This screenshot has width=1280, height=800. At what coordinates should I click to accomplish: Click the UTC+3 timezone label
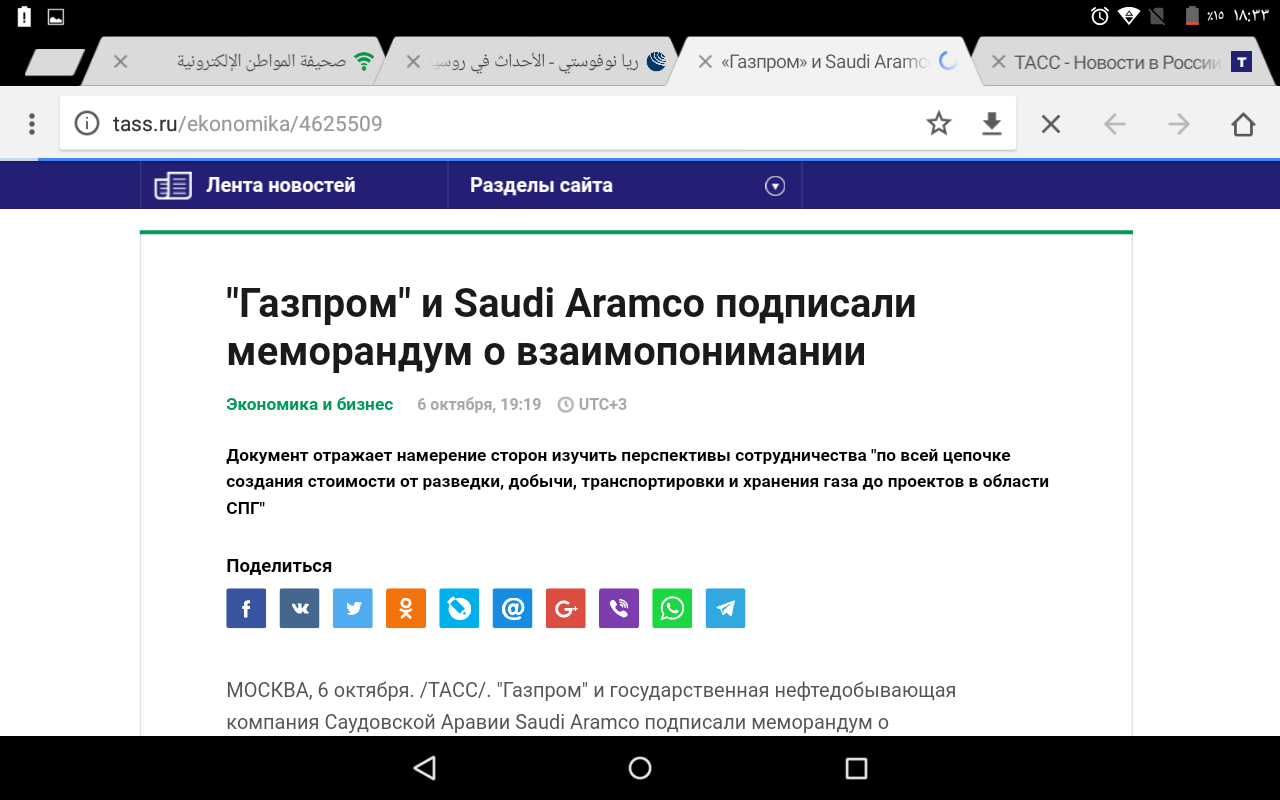[602, 404]
